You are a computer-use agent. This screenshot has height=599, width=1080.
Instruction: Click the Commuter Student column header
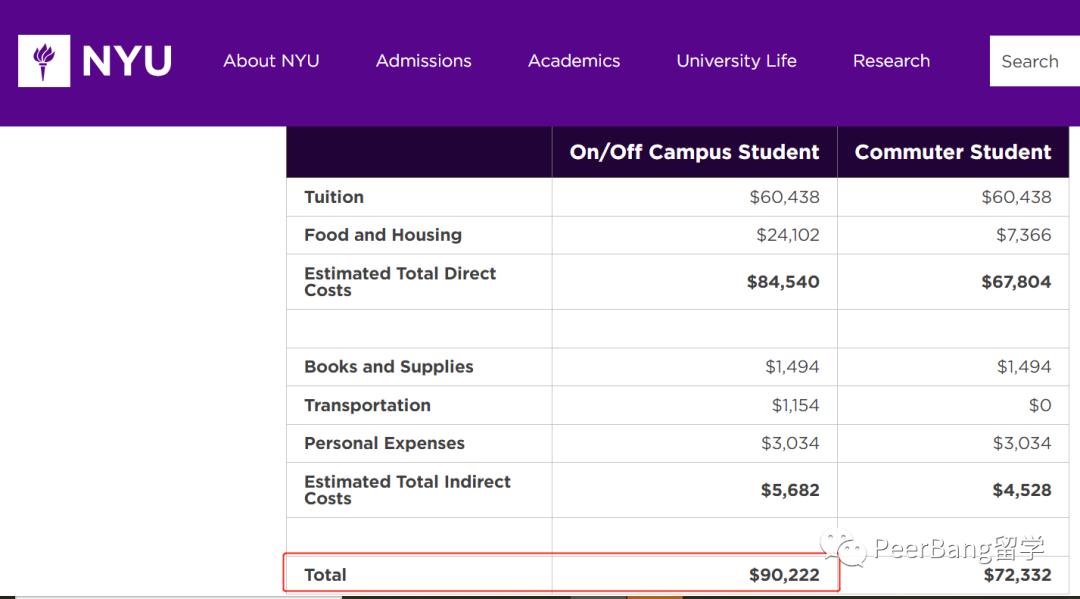coord(953,152)
